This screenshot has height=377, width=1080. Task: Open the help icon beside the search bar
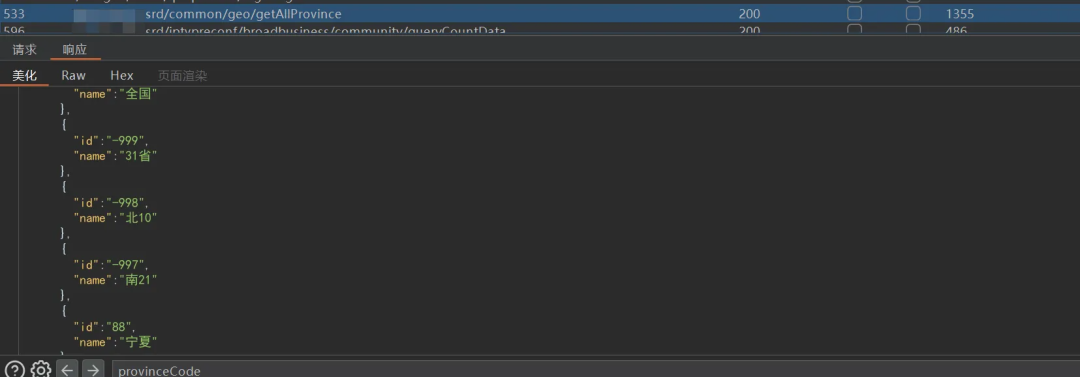tap(14, 370)
